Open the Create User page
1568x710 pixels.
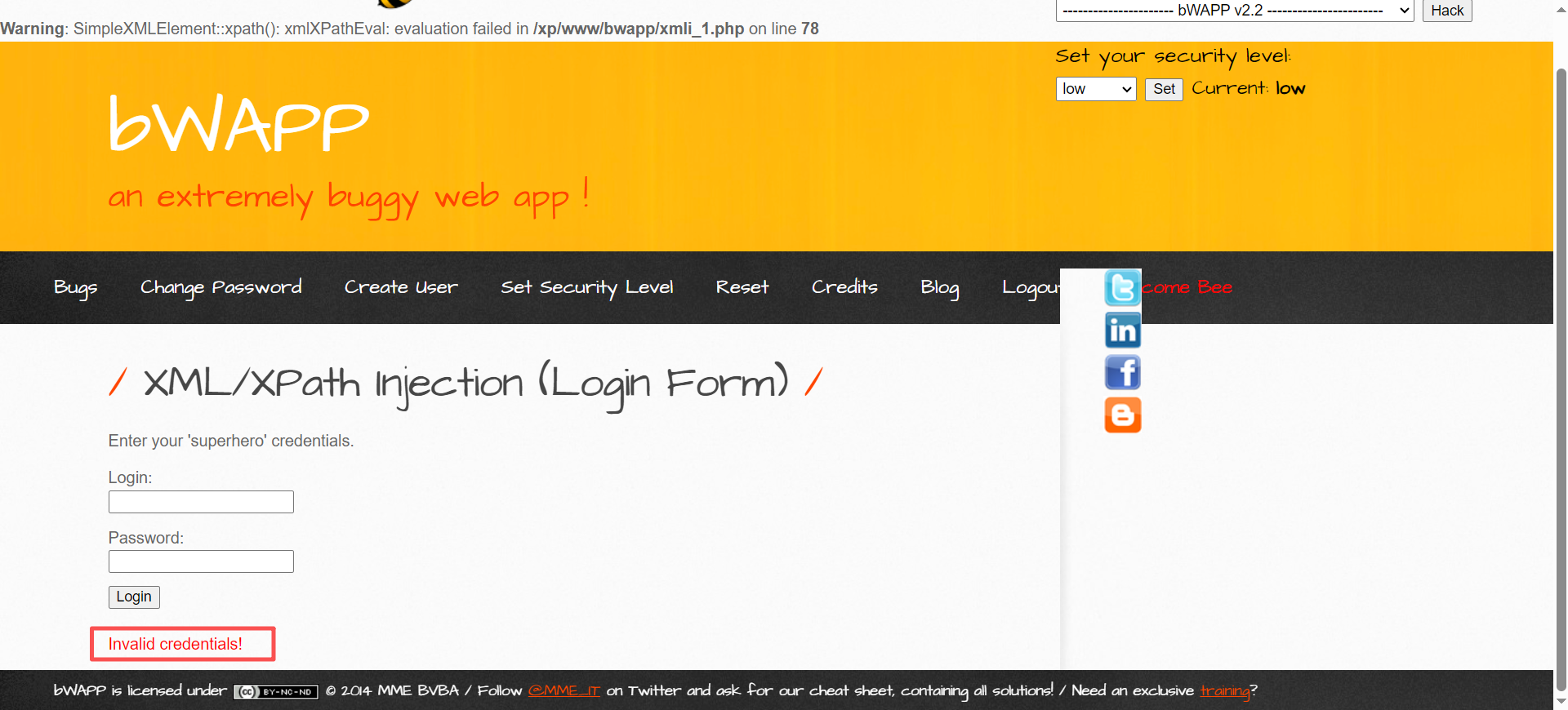click(401, 287)
